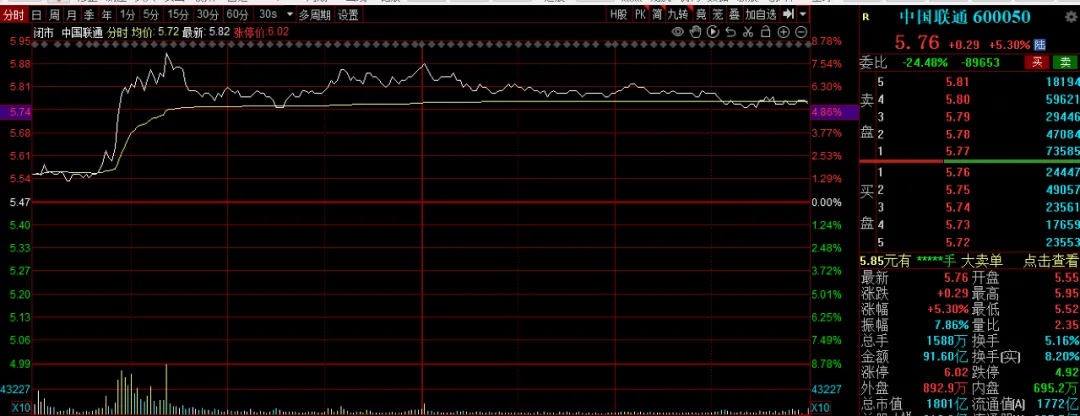Toggle the eye visibility icon above chart

pos(678,32)
